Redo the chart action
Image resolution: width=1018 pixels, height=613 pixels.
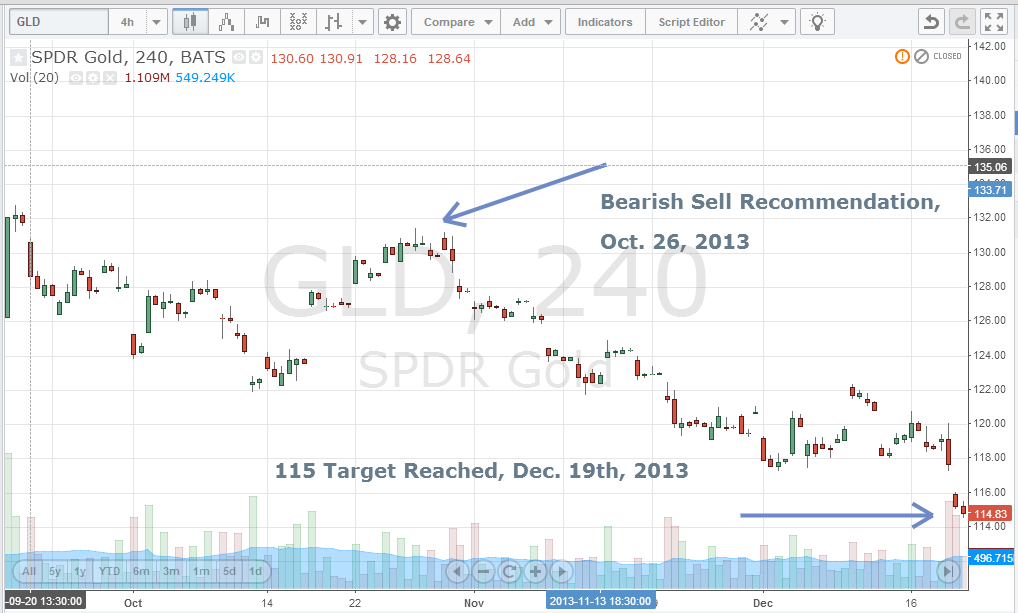click(962, 22)
